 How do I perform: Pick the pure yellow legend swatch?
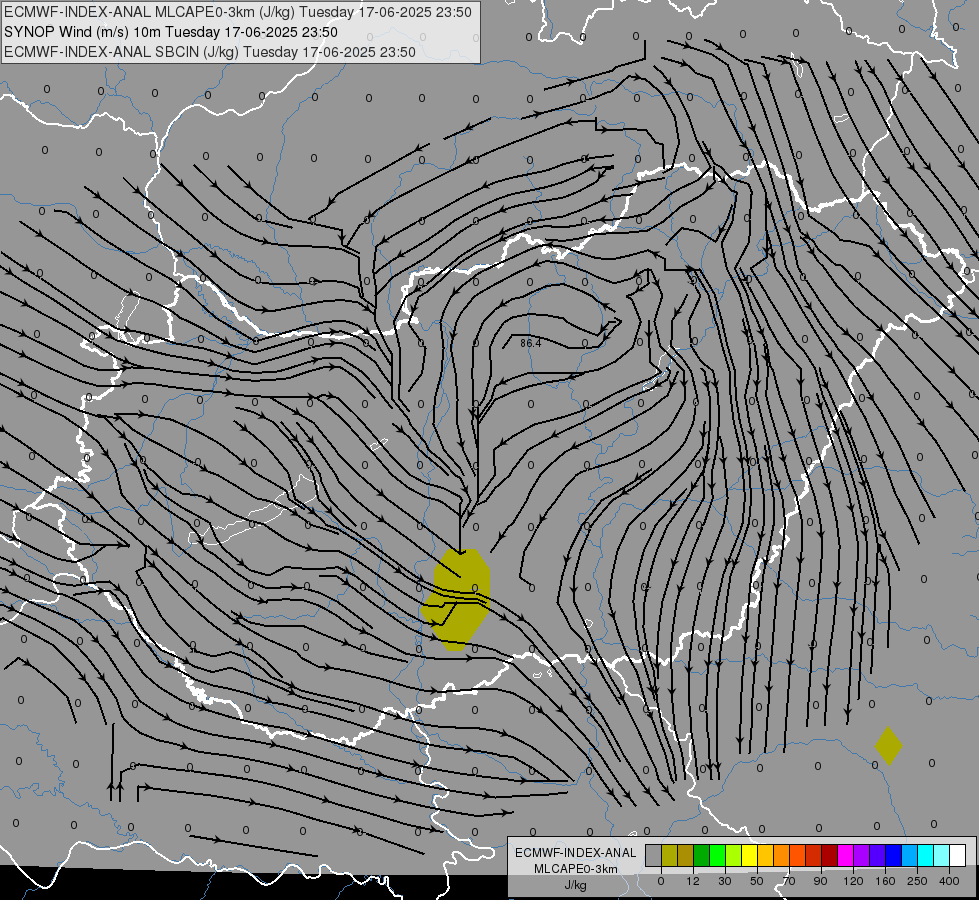(749, 855)
